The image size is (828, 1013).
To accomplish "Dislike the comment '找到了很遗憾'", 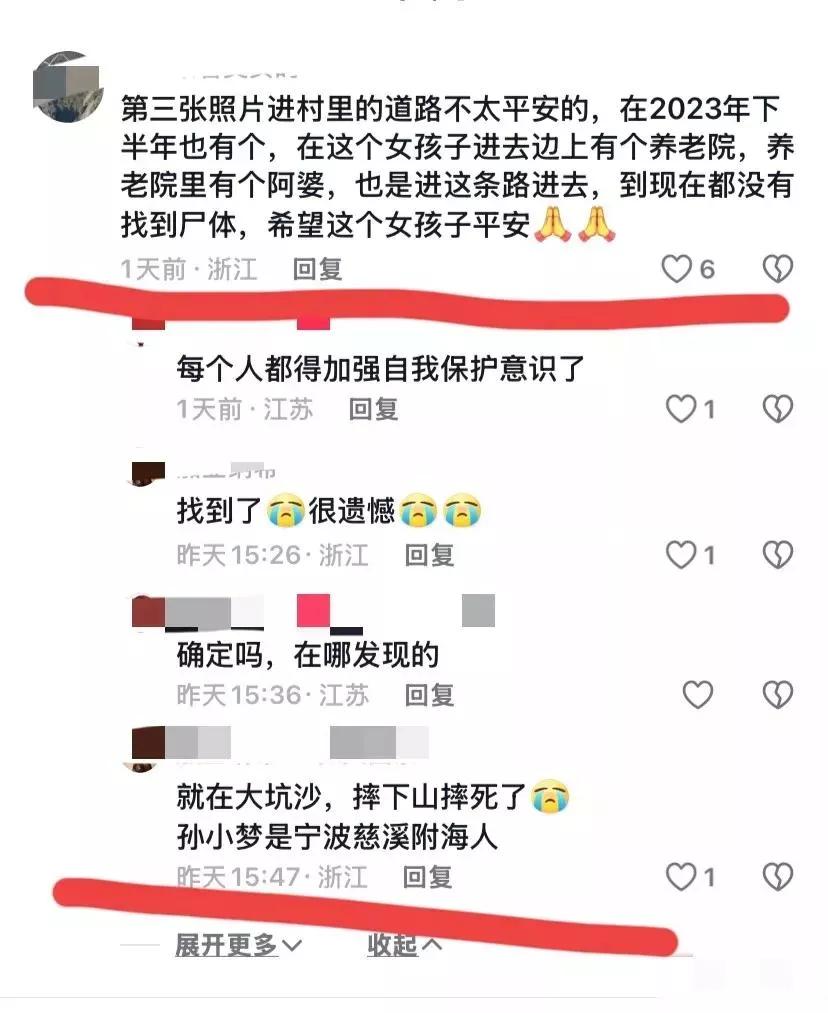I will tap(777, 555).
